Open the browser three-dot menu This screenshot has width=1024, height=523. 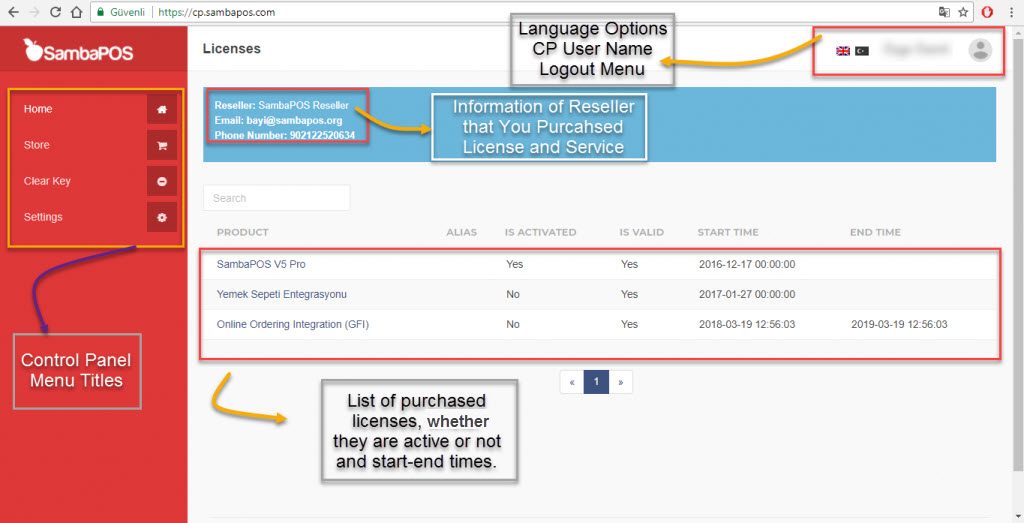(1012, 12)
